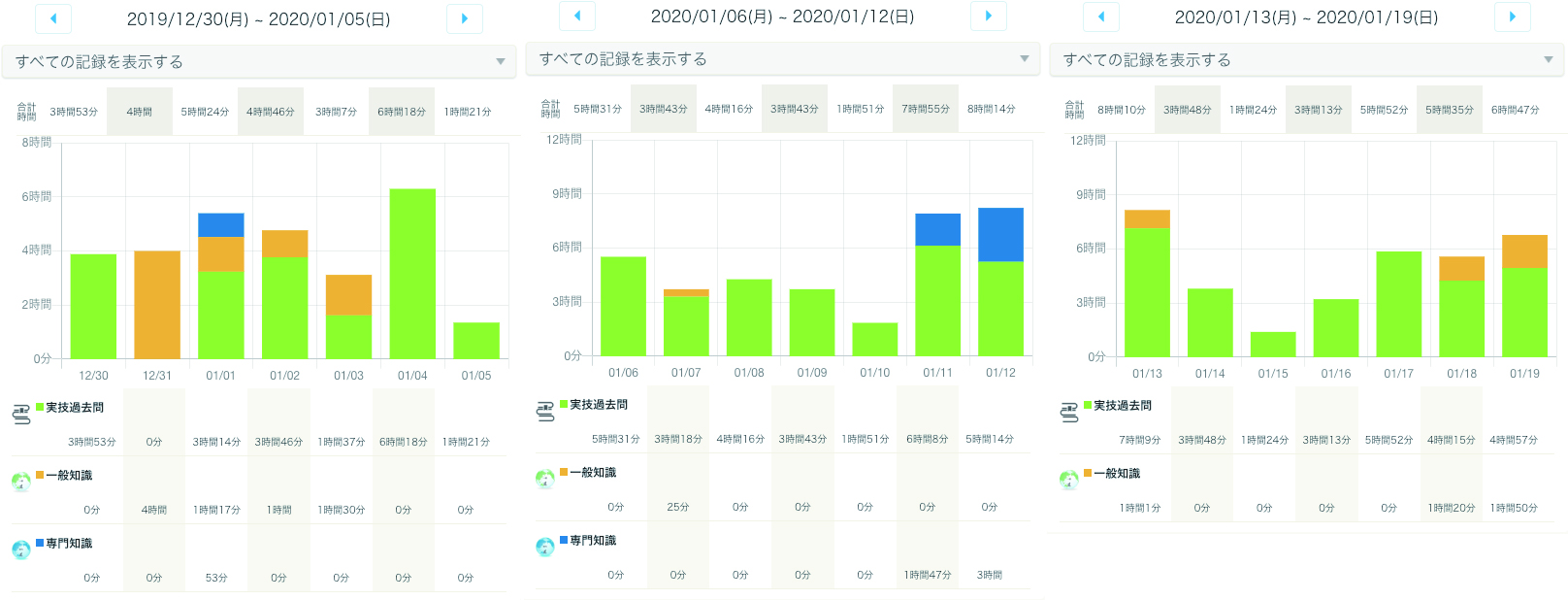Go to next week in 2020/01/06 panel
The height and width of the screenshot is (600, 1568).
point(989,16)
